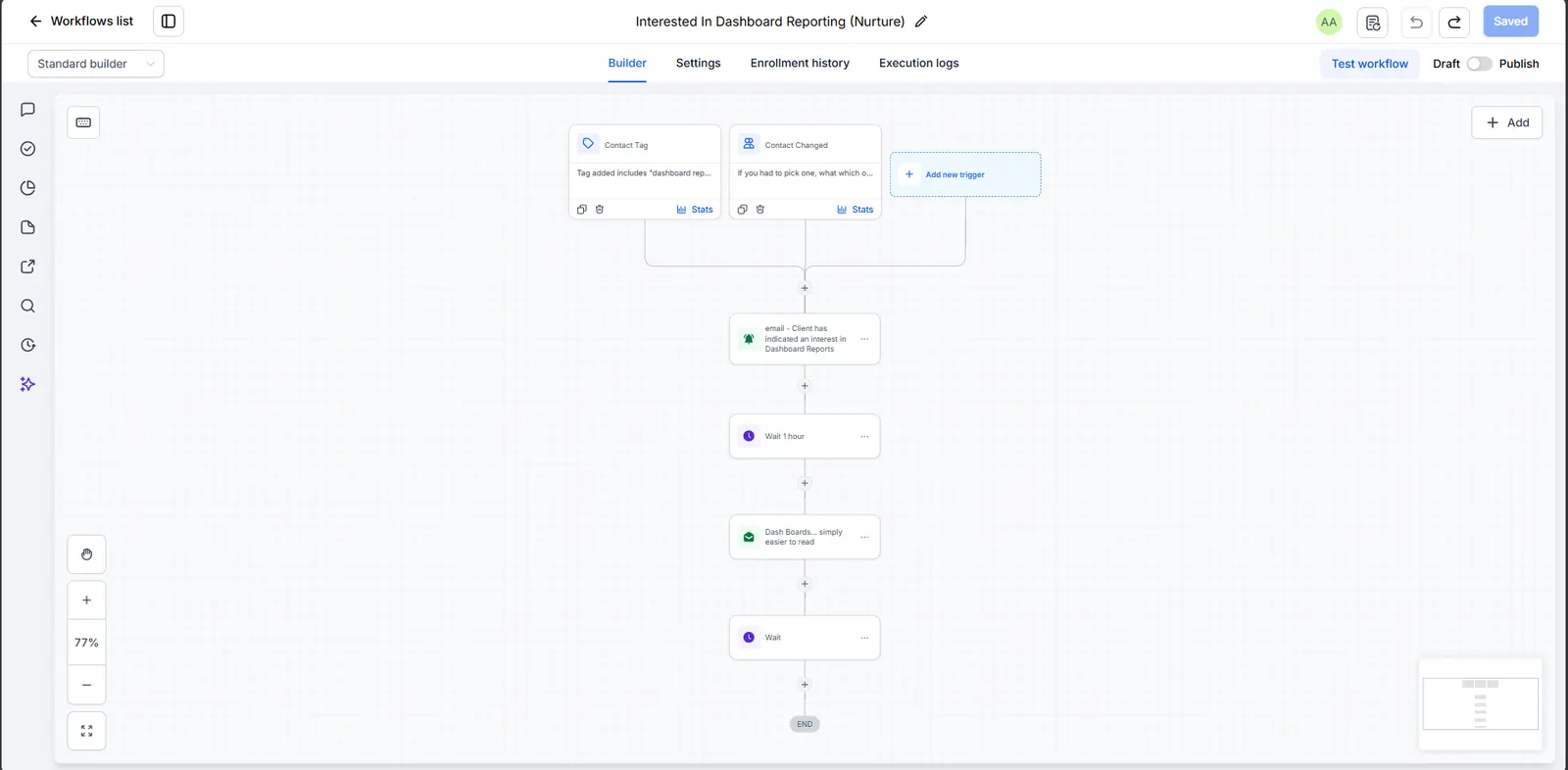Image resolution: width=1568 pixels, height=770 pixels.
Task: Go back to Workflows list
Action: point(81,22)
